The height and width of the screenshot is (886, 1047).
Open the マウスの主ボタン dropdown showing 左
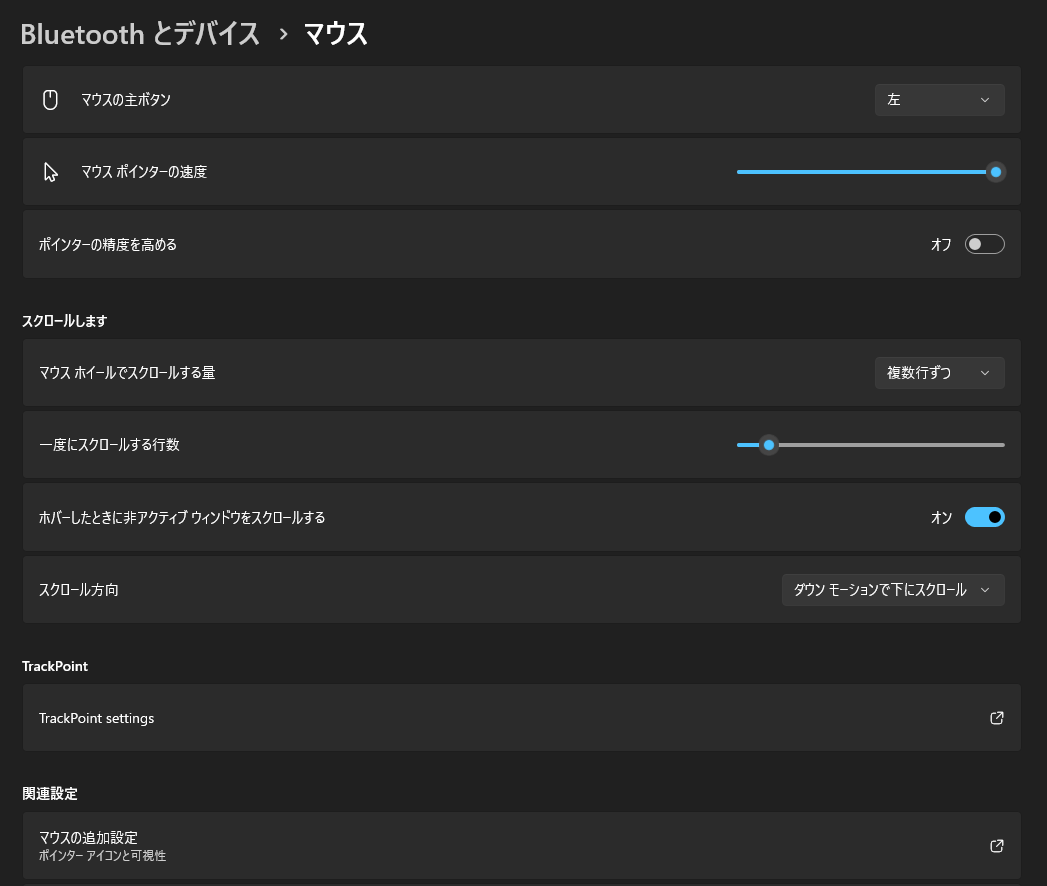coord(939,100)
